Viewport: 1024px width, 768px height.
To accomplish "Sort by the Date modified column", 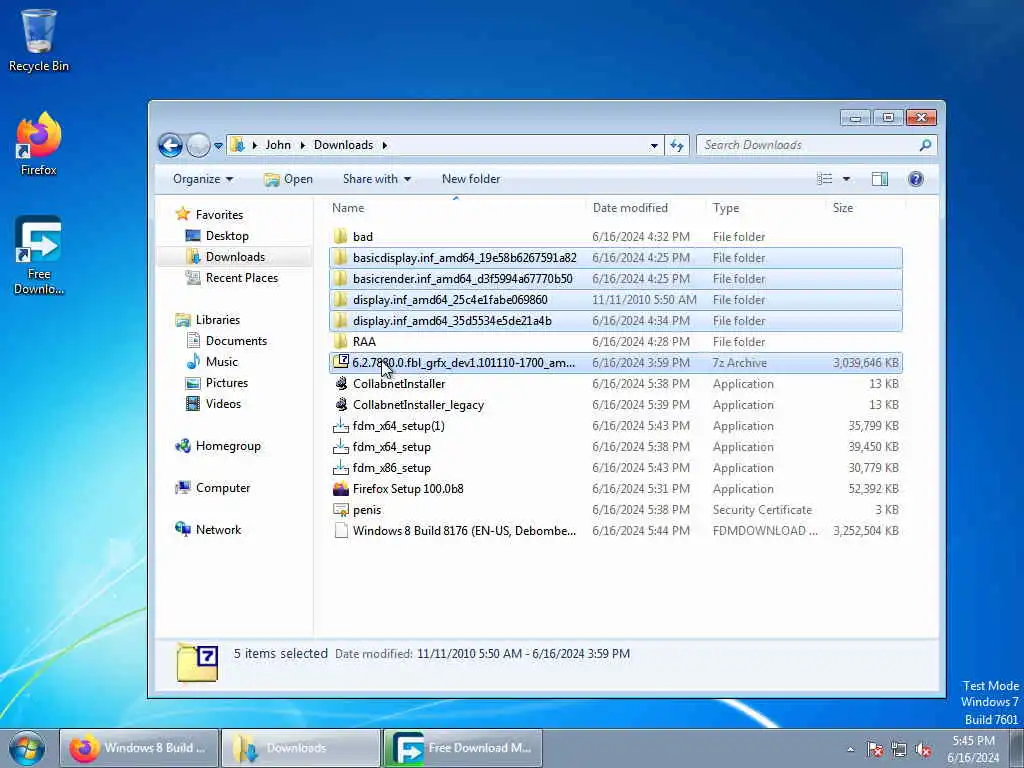I will (x=645, y=208).
